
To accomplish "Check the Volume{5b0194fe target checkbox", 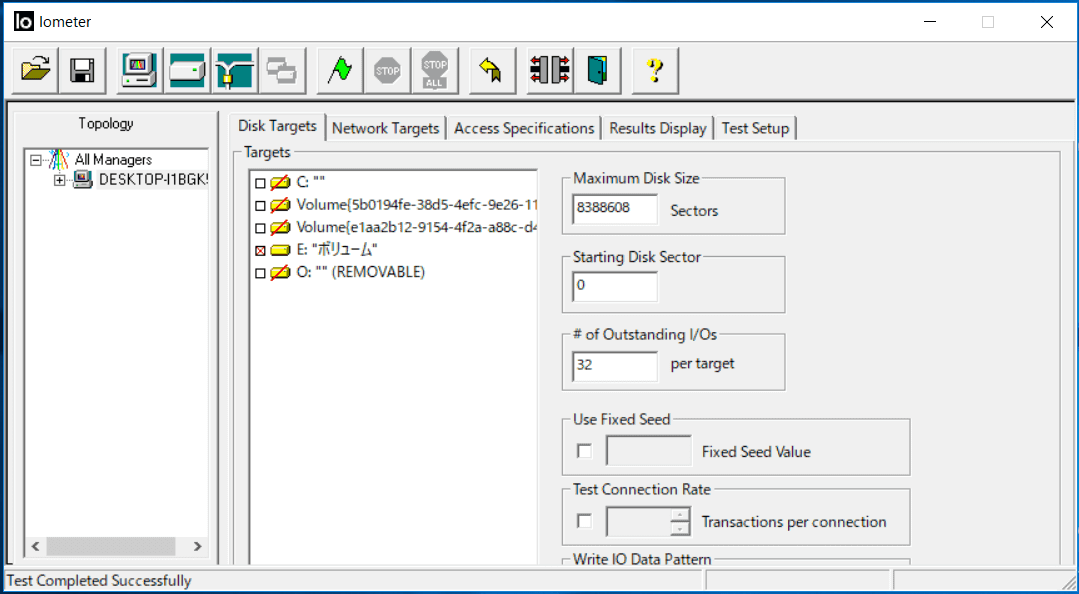I will click(x=260, y=206).
